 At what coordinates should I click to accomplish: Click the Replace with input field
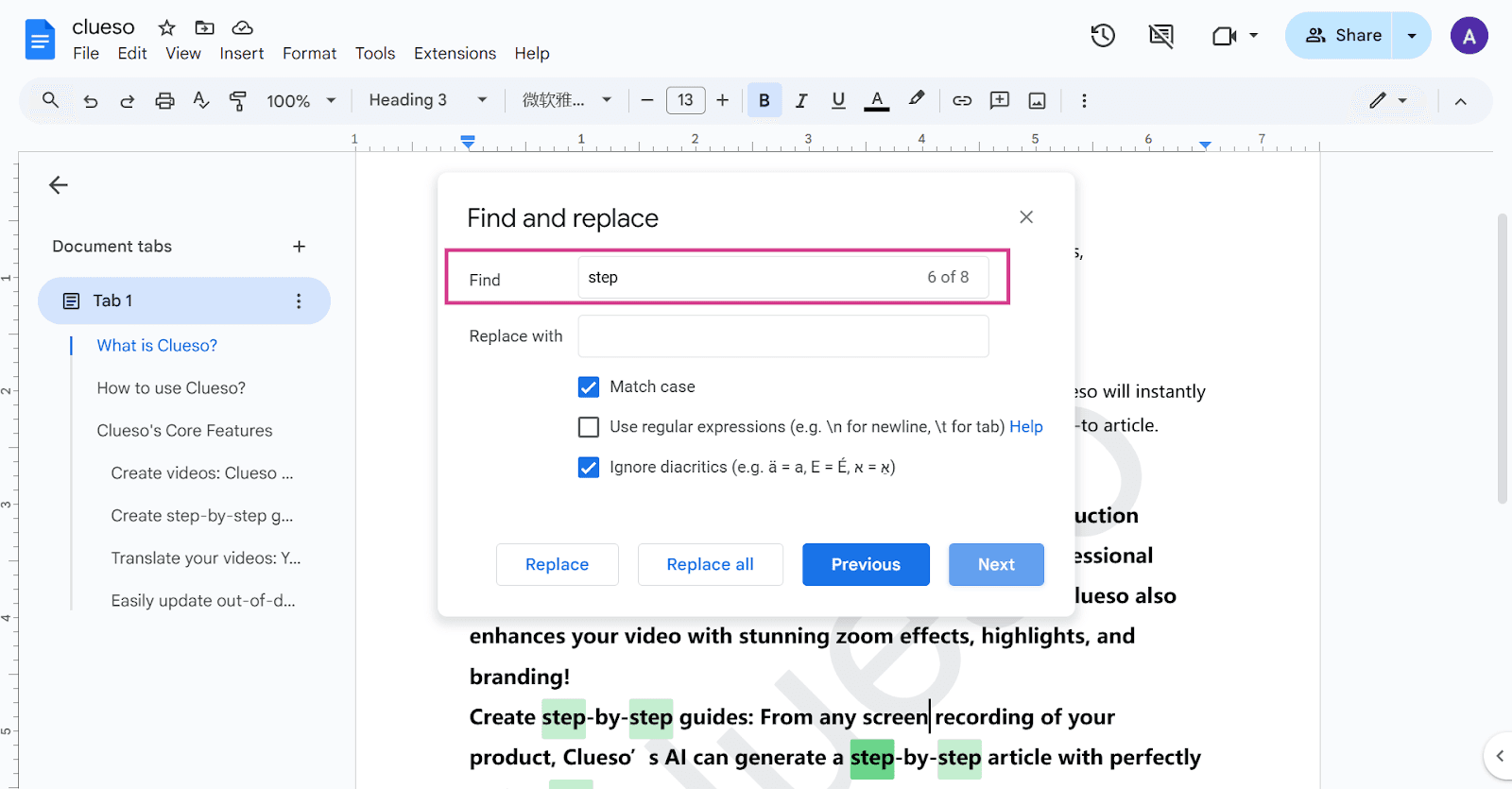tap(783, 336)
